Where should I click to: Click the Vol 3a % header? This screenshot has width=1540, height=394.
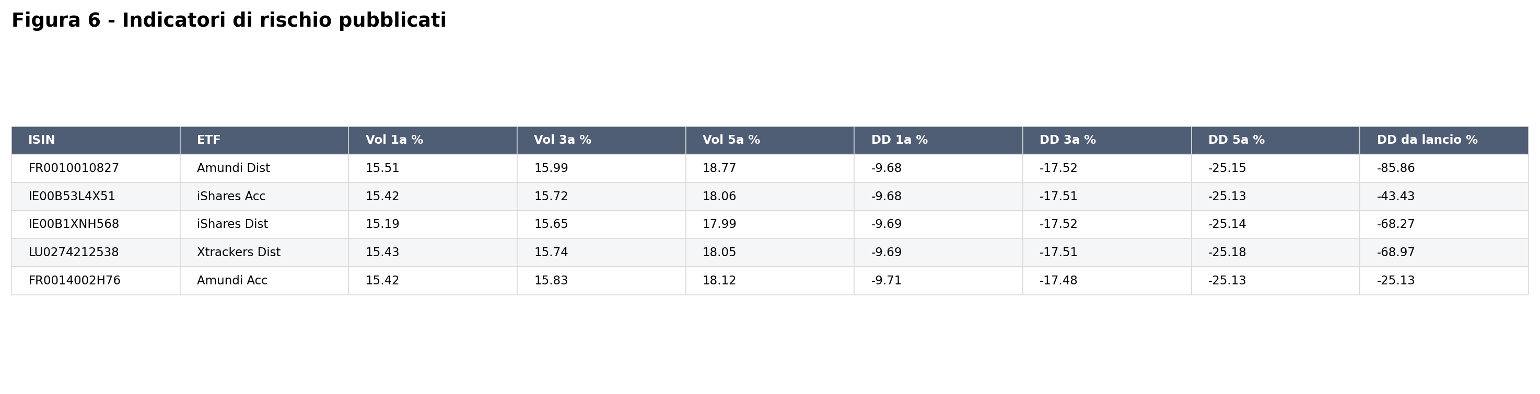(x=601, y=140)
